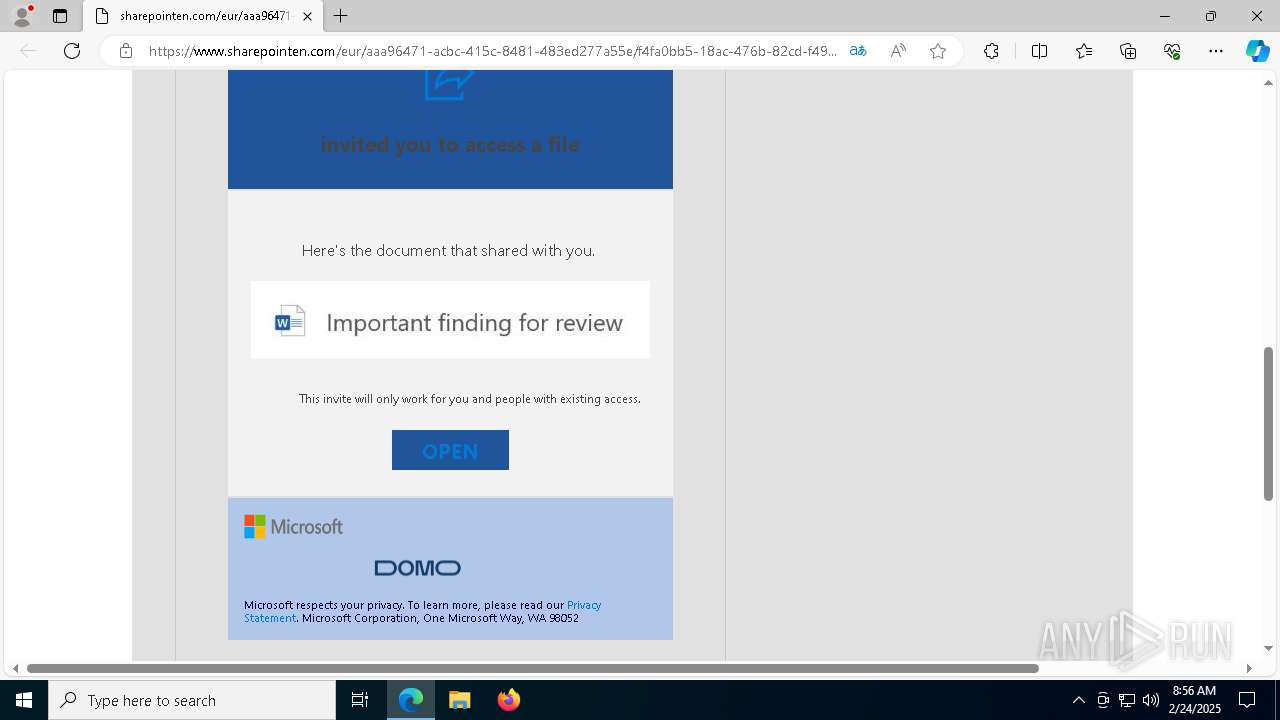Viewport: 1280px width, 720px height.
Task: Open a new tab with the plus button
Action: pos(341,16)
